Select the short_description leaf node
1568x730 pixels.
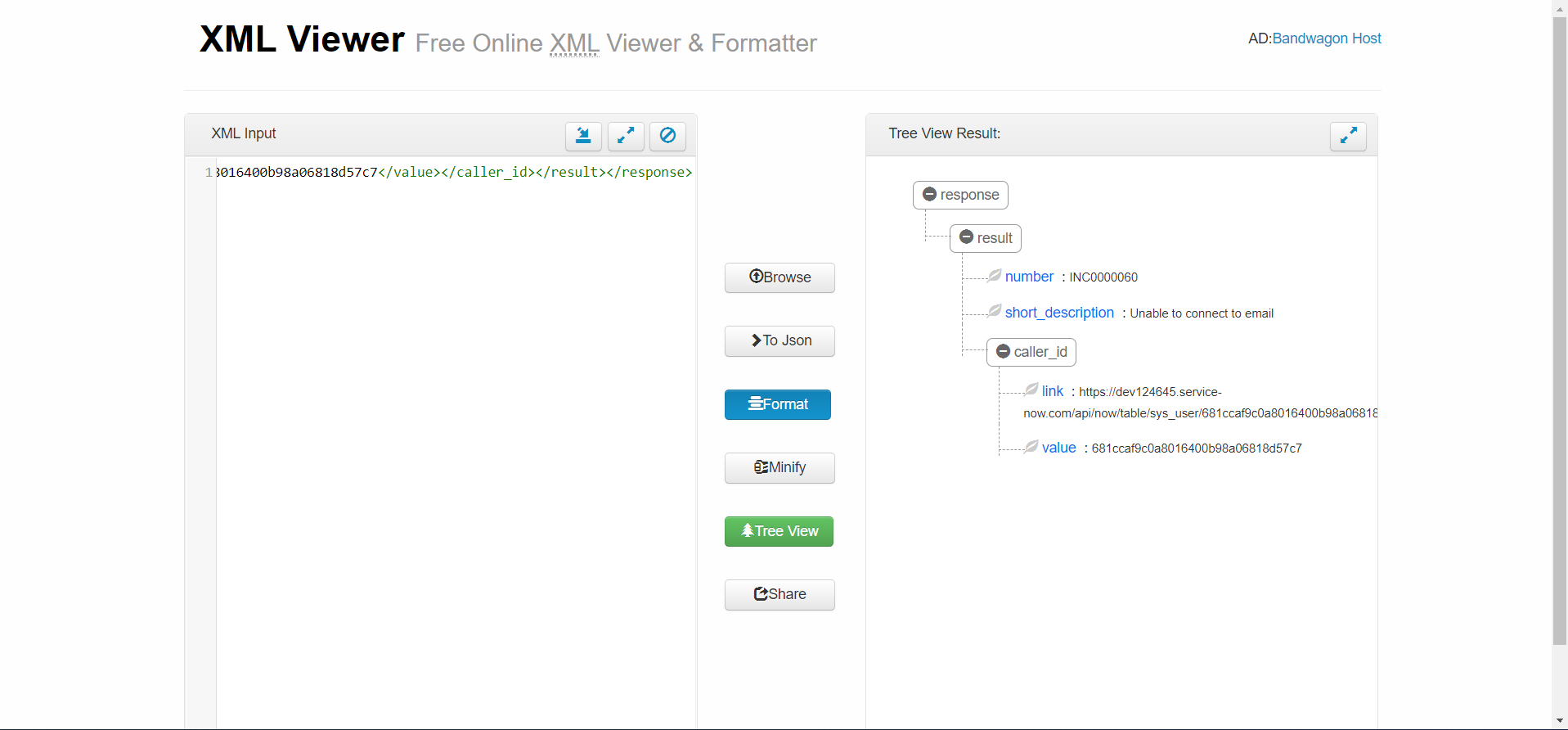coord(1059,313)
